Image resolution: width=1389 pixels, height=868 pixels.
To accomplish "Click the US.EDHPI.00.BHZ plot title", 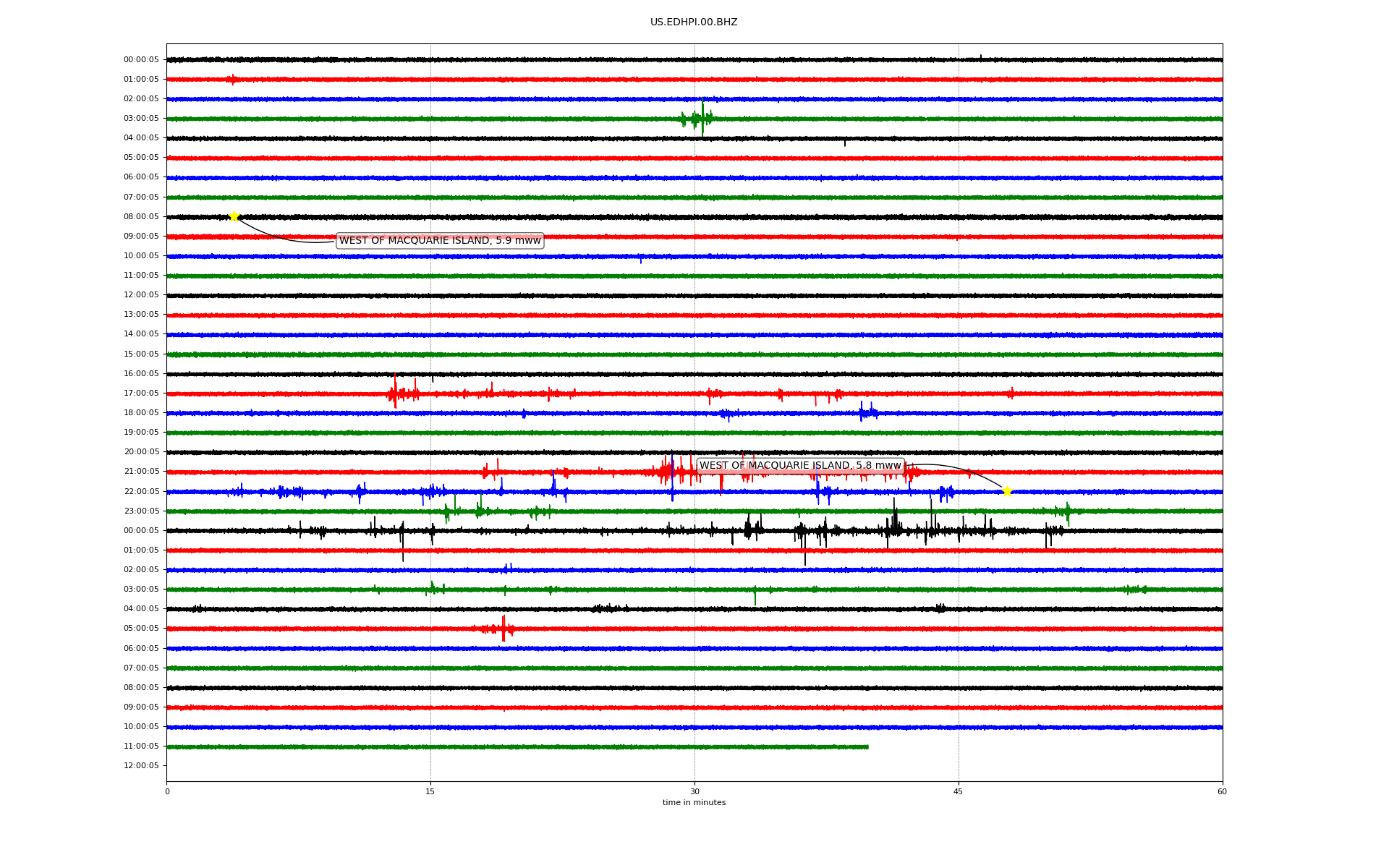I will tap(694, 22).
